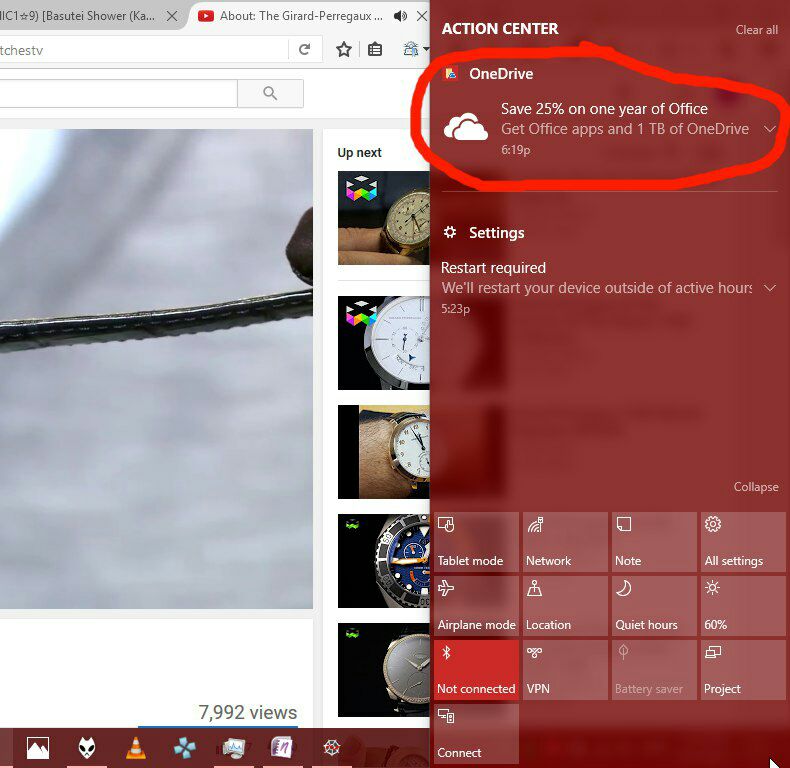Open the Project quick action
The height and width of the screenshot is (768, 790).
tap(743, 670)
